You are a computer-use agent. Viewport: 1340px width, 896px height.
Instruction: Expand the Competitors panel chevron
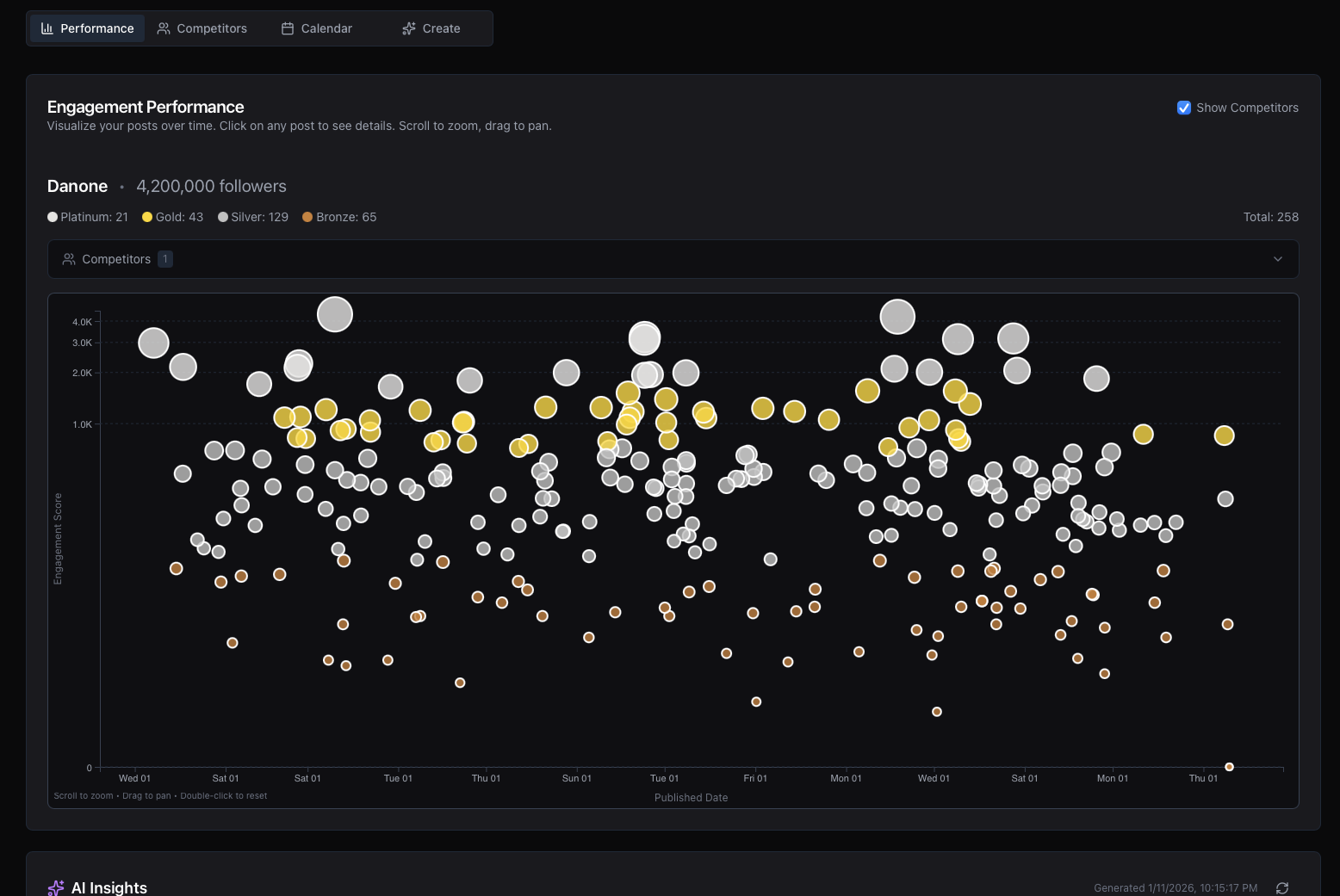(x=1278, y=259)
